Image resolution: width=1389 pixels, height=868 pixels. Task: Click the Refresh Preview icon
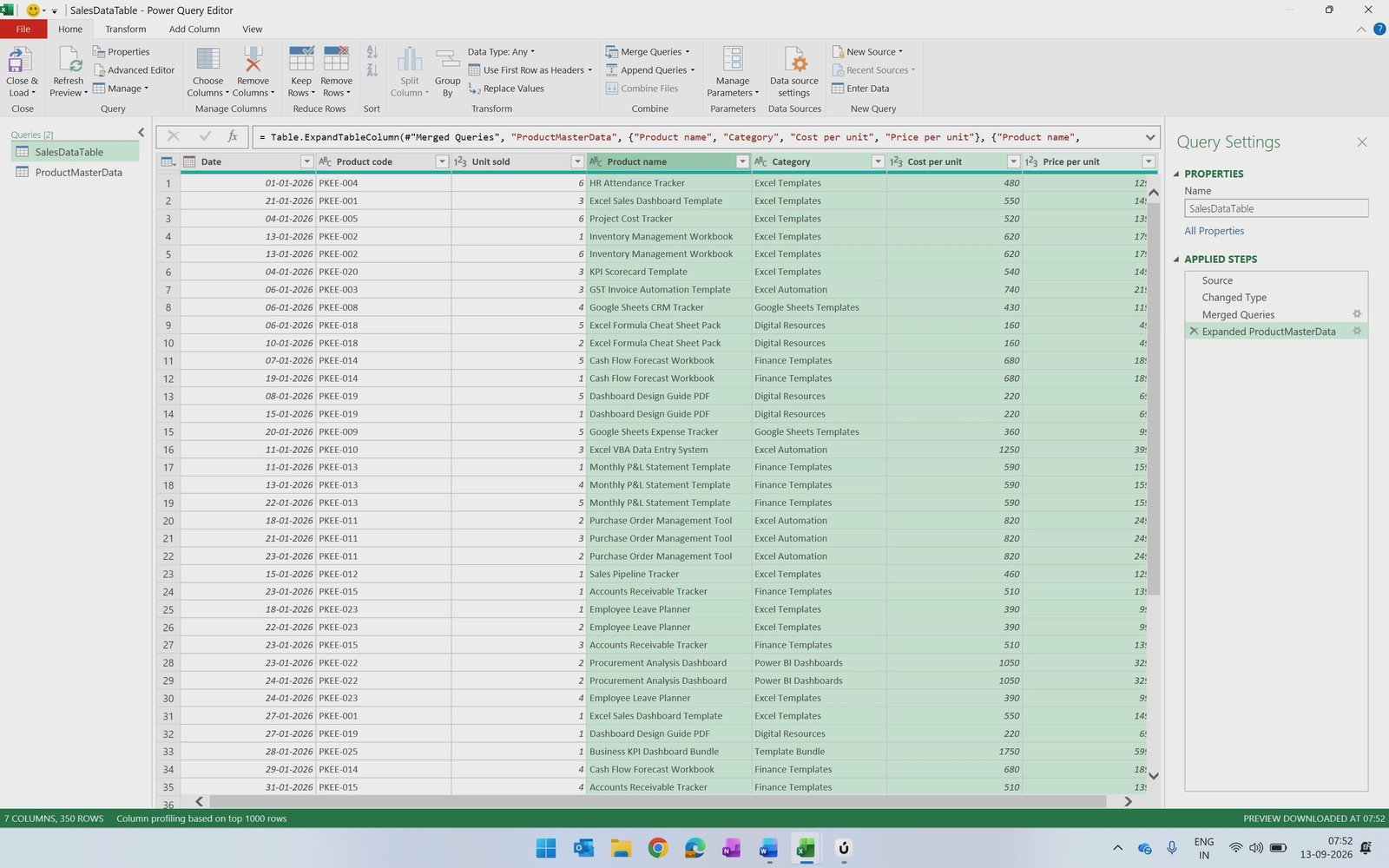click(x=69, y=60)
